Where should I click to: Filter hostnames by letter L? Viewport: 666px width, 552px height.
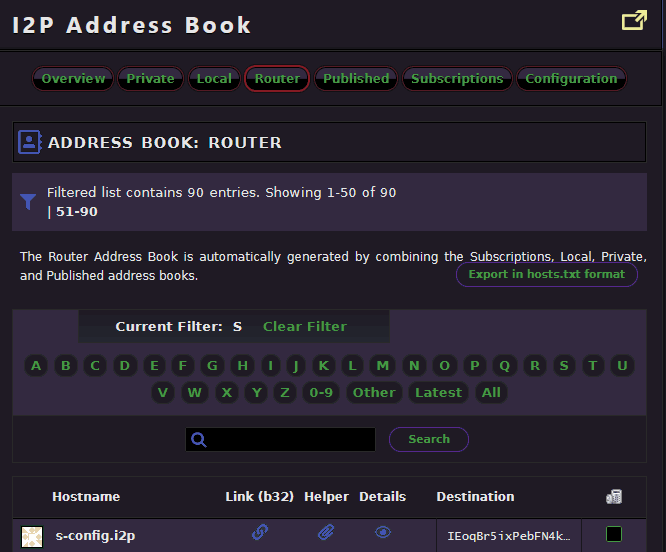(352, 366)
